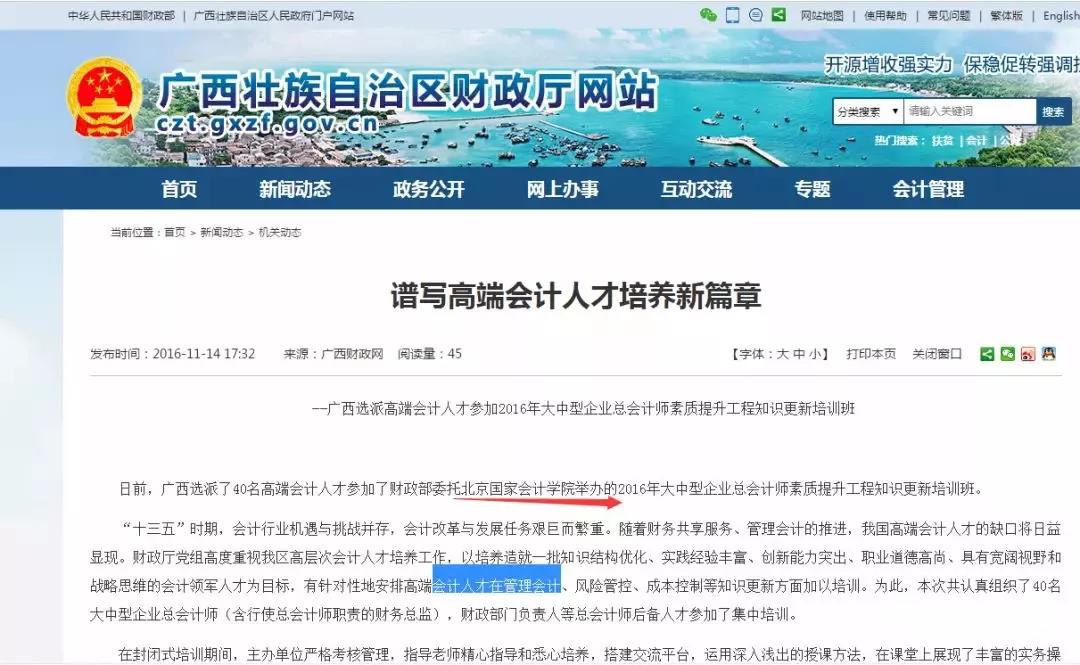Image resolution: width=1080 pixels, height=665 pixels.
Task: Set font size to 大
Action: (782, 354)
